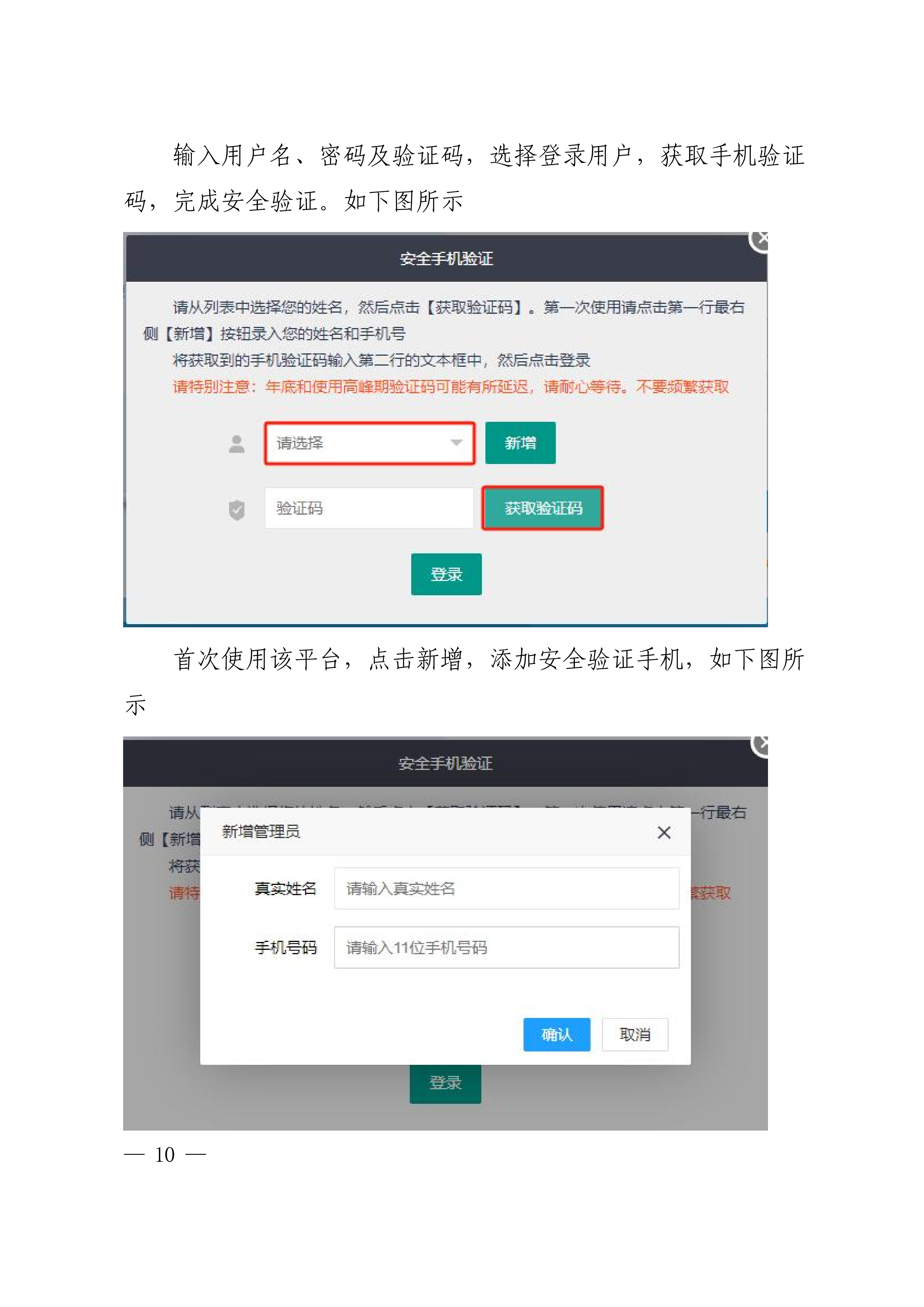
Task: Click the green 登录 button in first dialog
Action: (446, 574)
